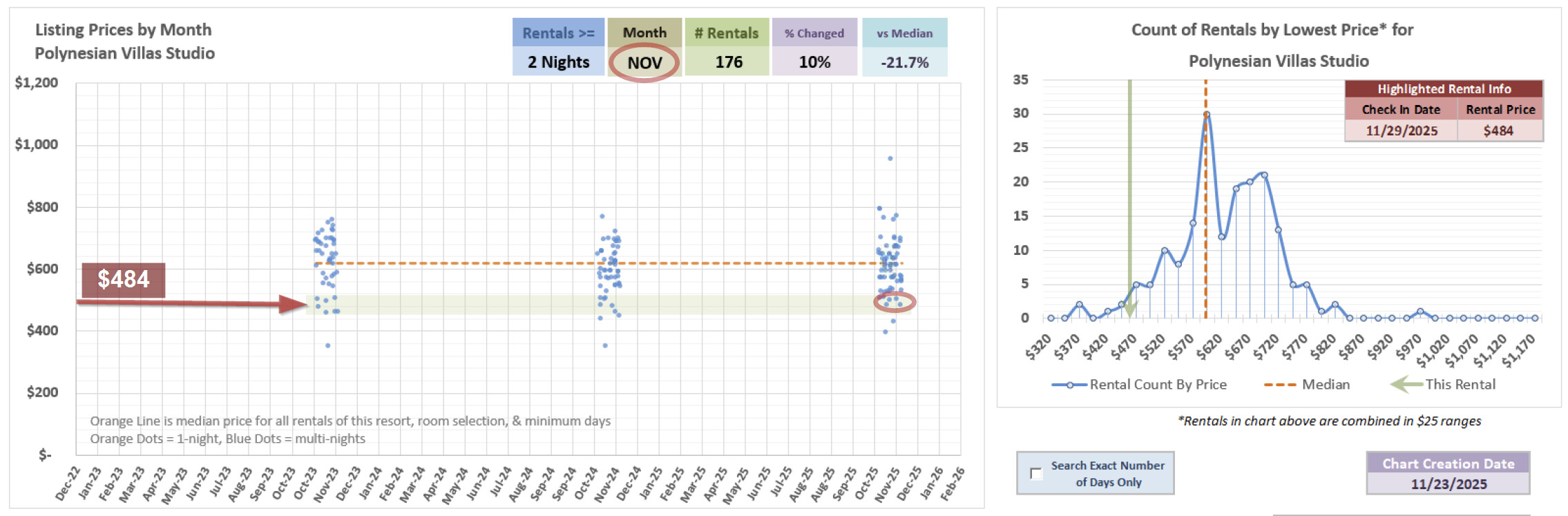Select the vs Median value -21.7% cell
The height and width of the screenshot is (516, 1568).
[x=904, y=62]
